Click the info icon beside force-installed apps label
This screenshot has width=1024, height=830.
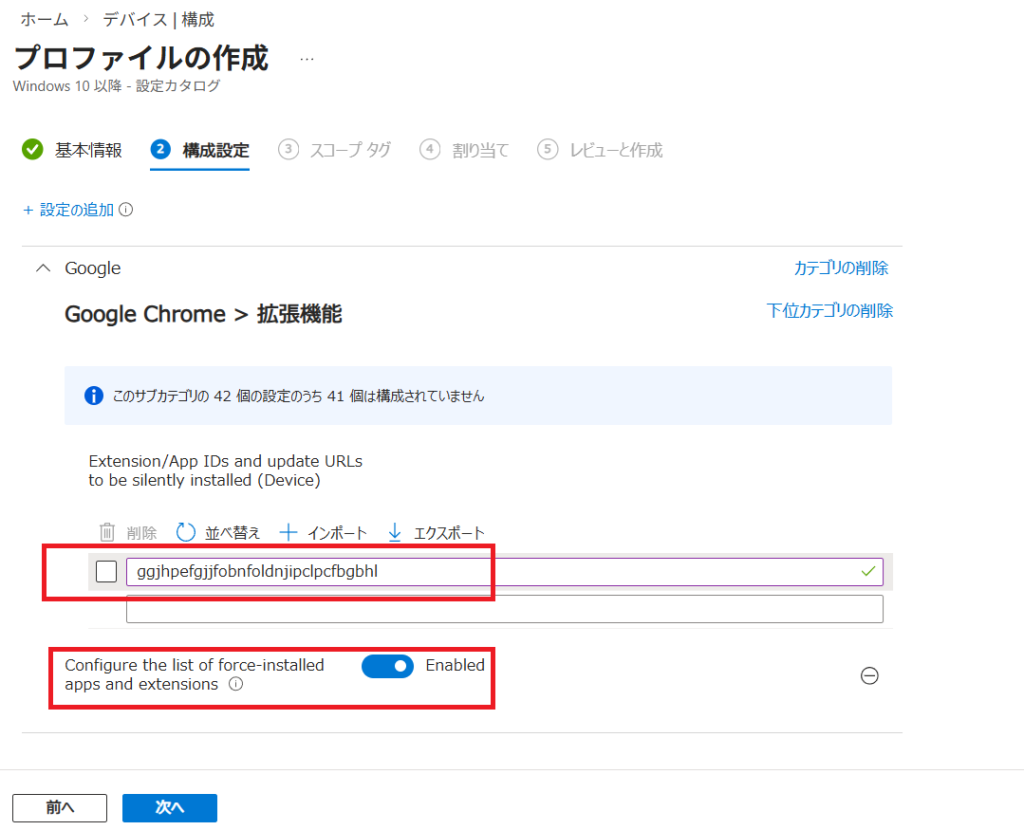pyautogui.click(x=236, y=685)
